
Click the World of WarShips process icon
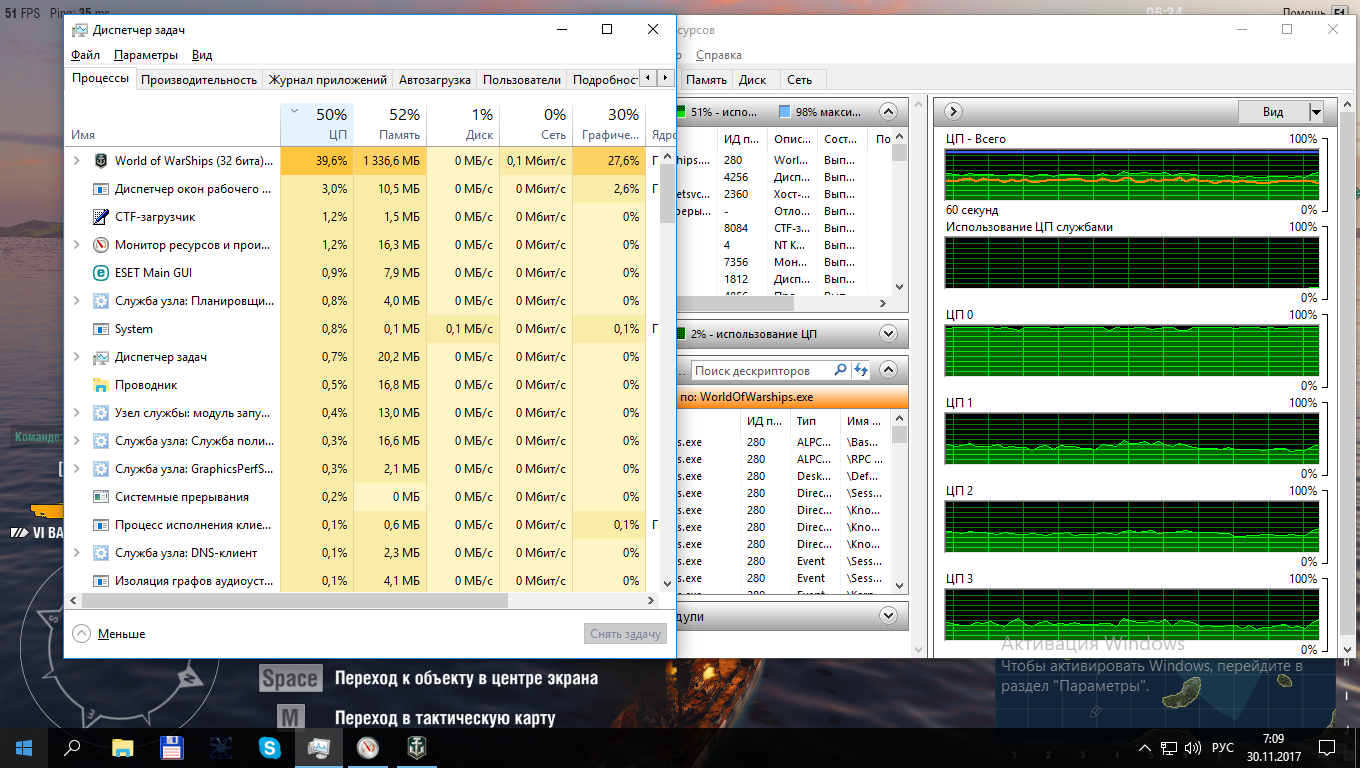coord(100,161)
